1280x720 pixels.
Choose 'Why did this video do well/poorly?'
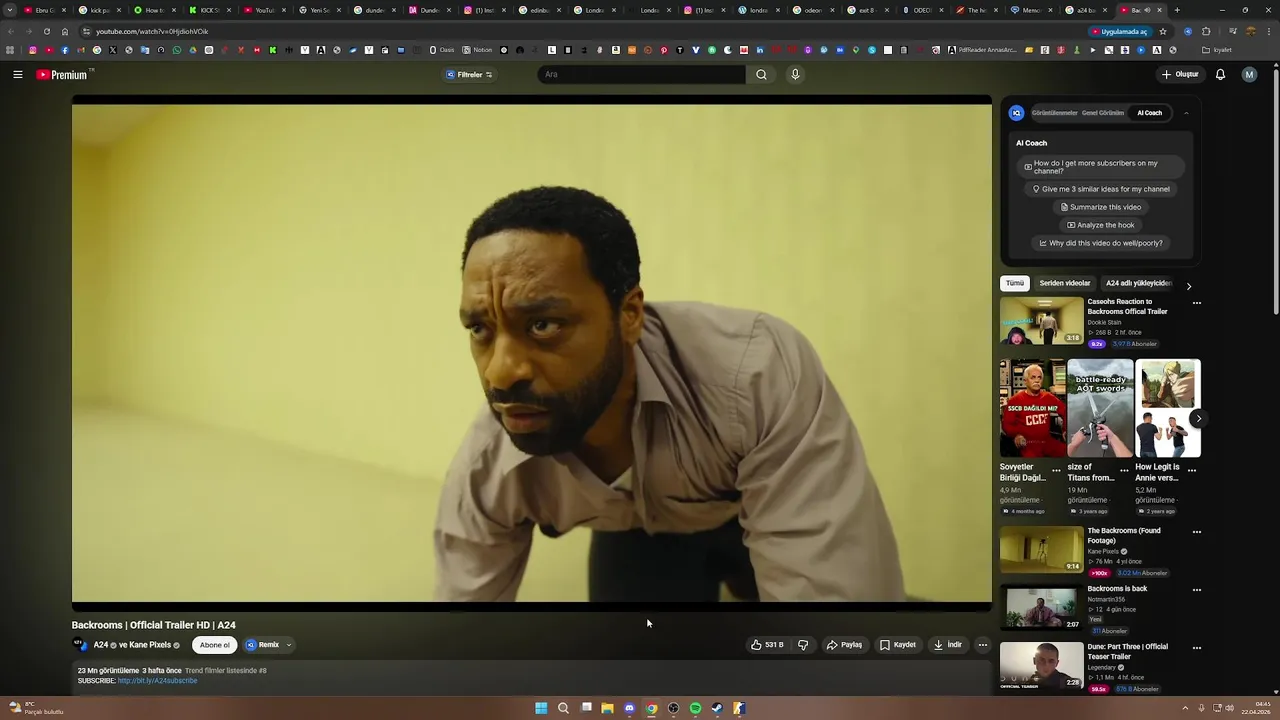[x=1101, y=243]
